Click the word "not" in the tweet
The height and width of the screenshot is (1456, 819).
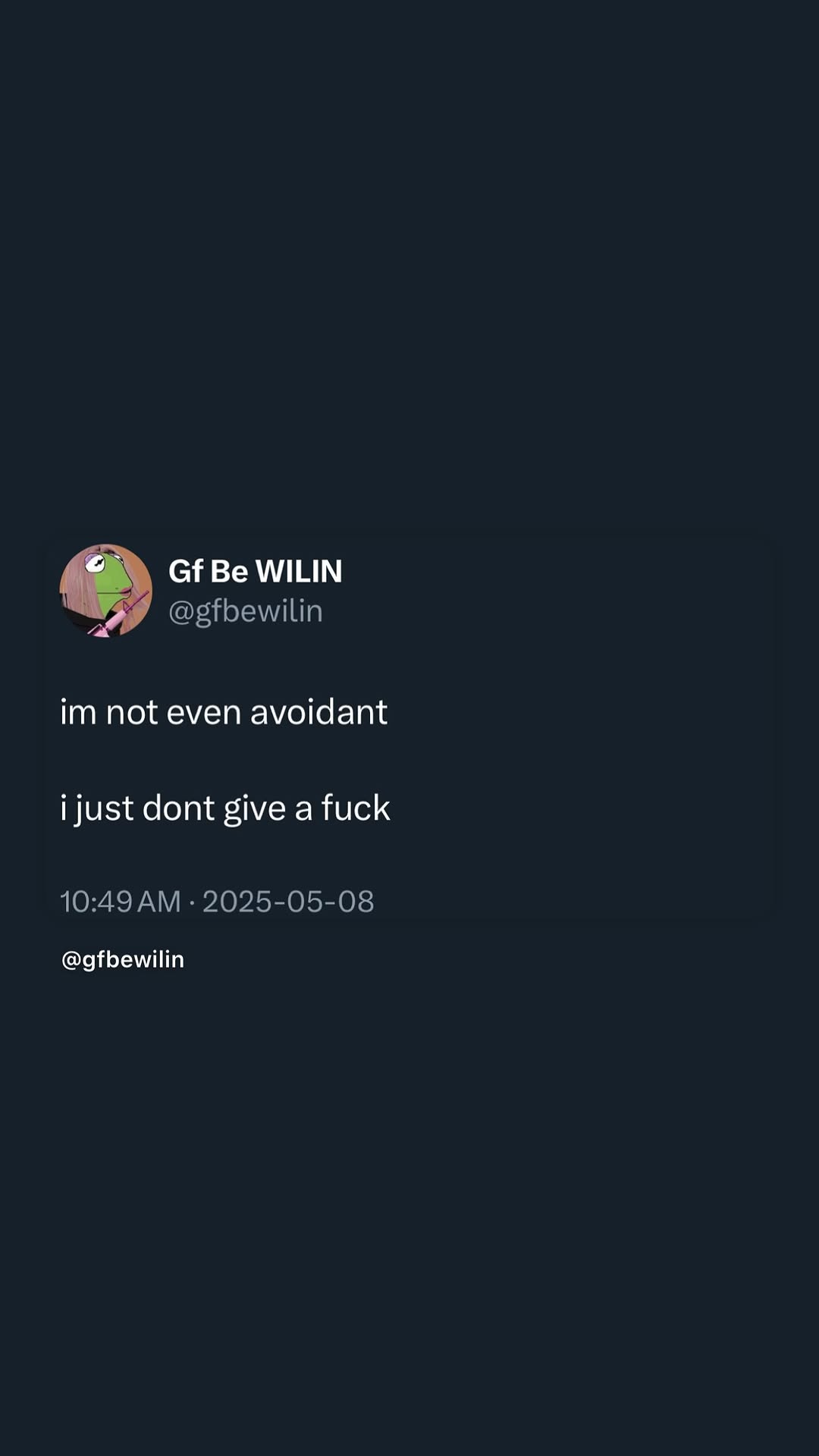point(131,712)
